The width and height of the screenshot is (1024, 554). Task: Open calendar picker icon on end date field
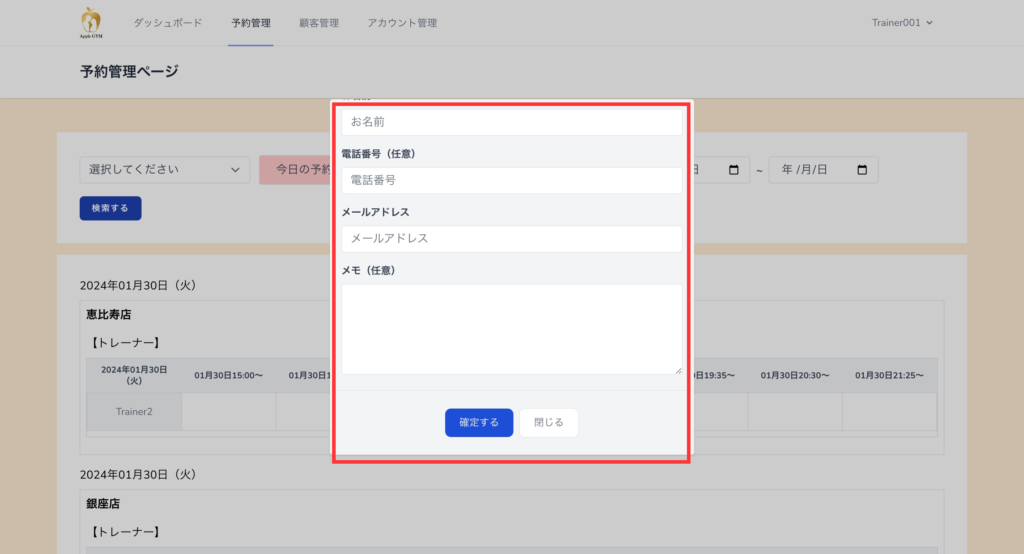coord(862,170)
